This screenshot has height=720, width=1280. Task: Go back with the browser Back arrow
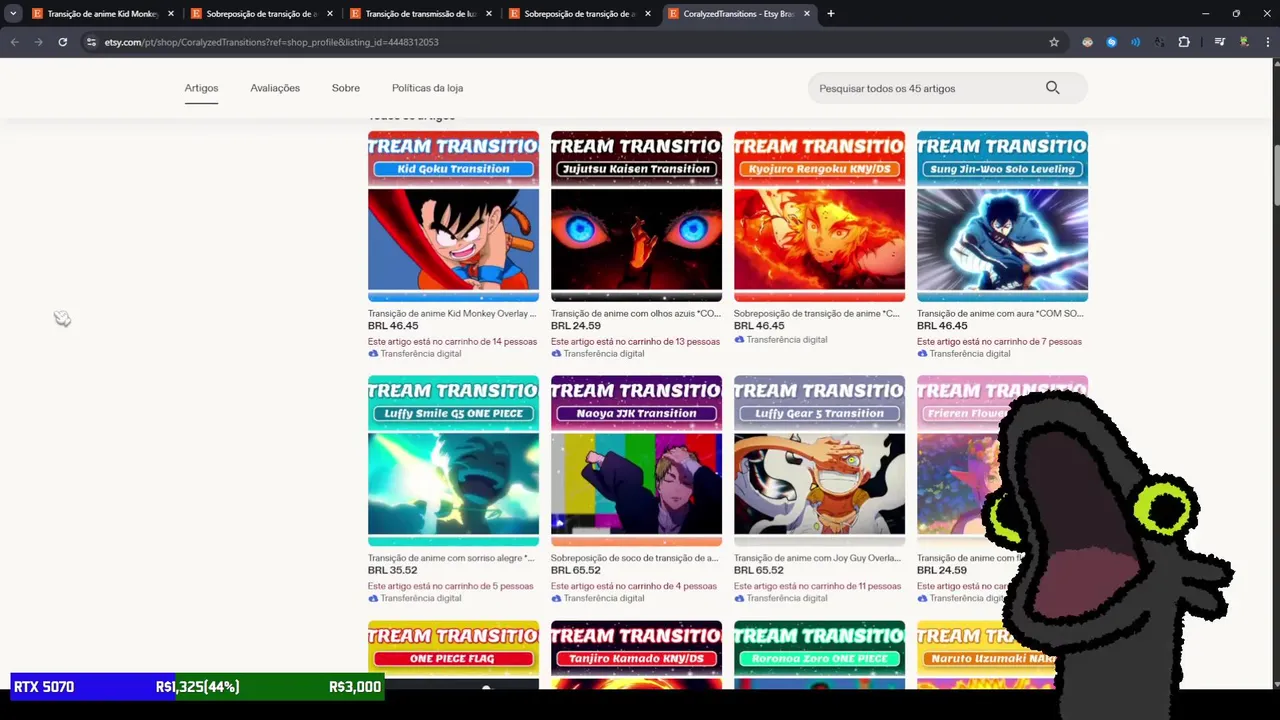14,42
